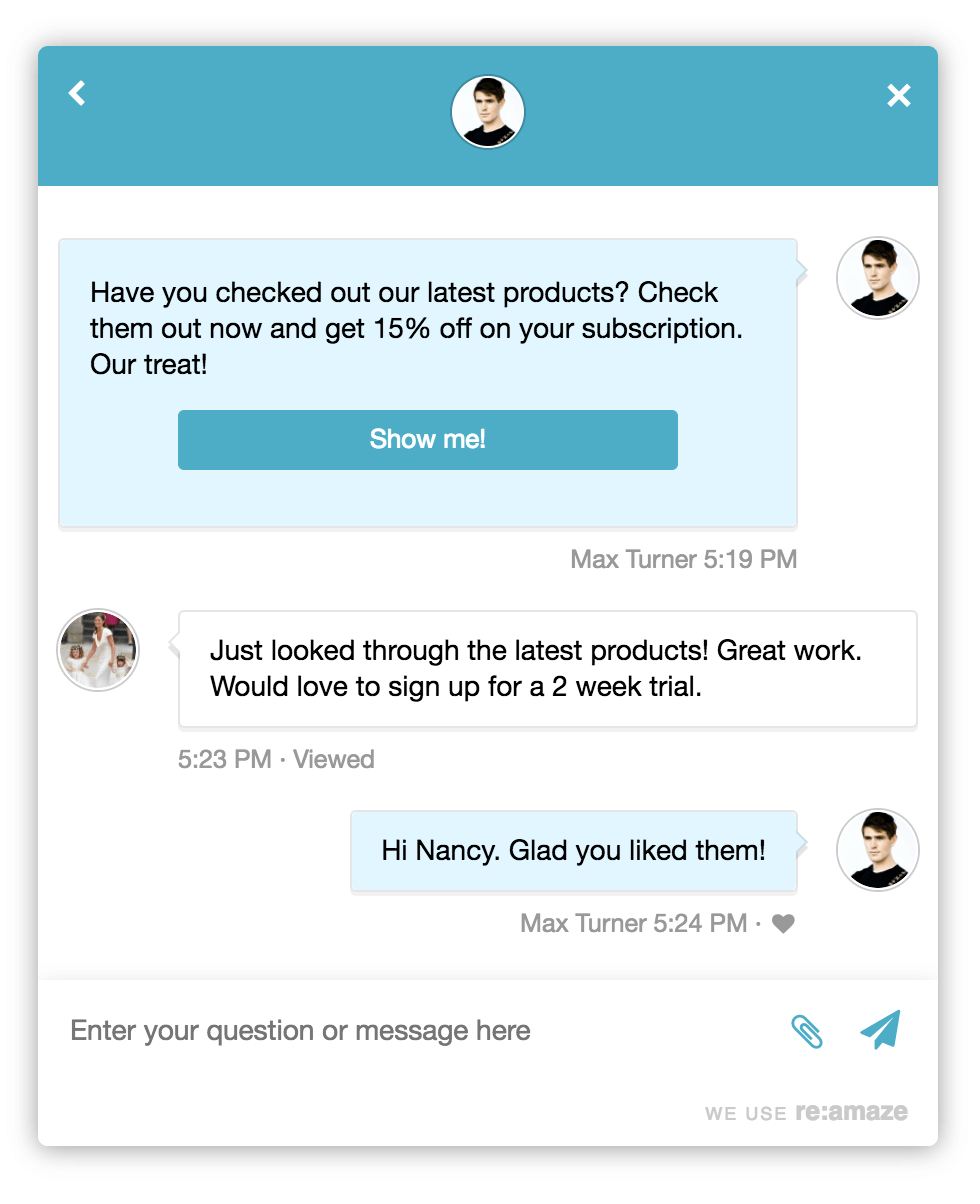The width and height of the screenshot is (980, 1204).
Task: Select the "Hi Nancy" reply bubble
Action: 573,851
